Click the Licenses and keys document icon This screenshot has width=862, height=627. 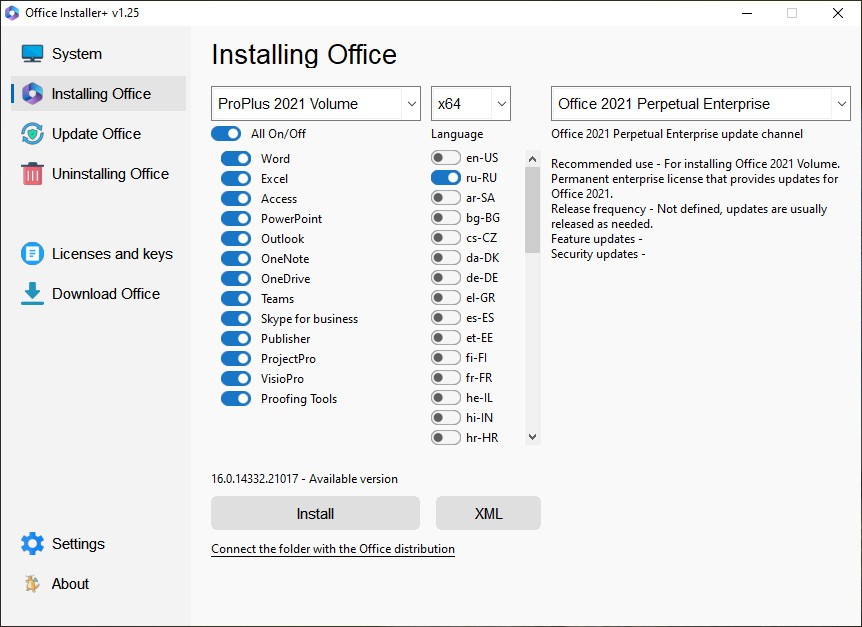coord(32,254)
